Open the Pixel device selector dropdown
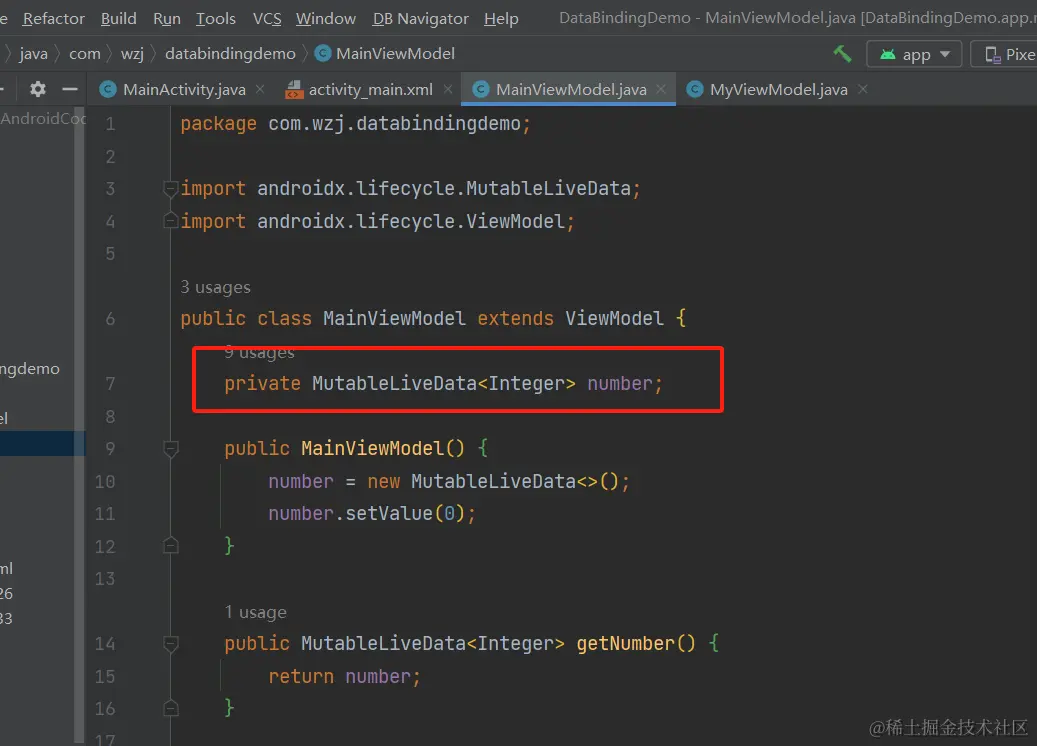Image resolution: width=1037 pixels, height=746 pixels. (x=1004, y=54)
